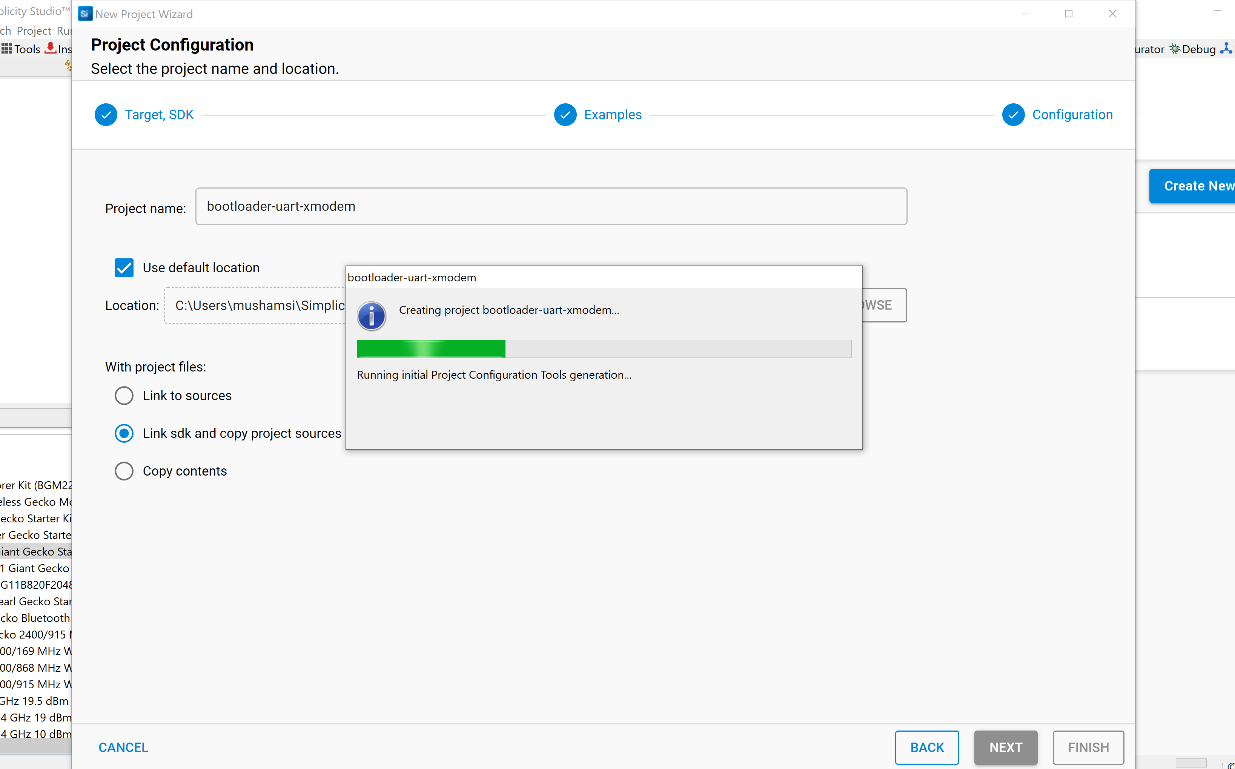Choose Link sdk and copy project sources

(124, 434)
